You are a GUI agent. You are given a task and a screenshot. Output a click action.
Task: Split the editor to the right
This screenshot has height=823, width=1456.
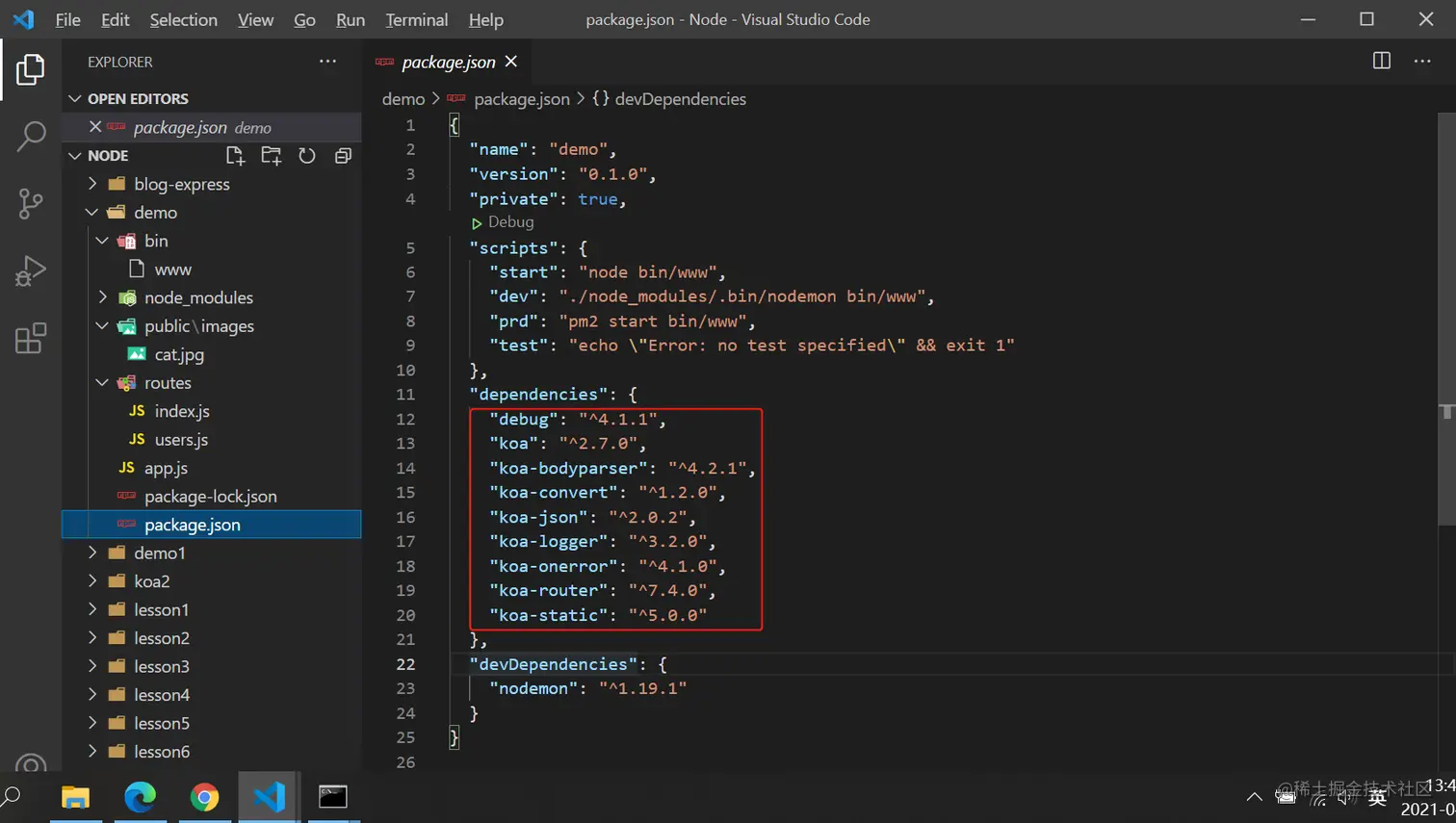tap(1382, 61)
